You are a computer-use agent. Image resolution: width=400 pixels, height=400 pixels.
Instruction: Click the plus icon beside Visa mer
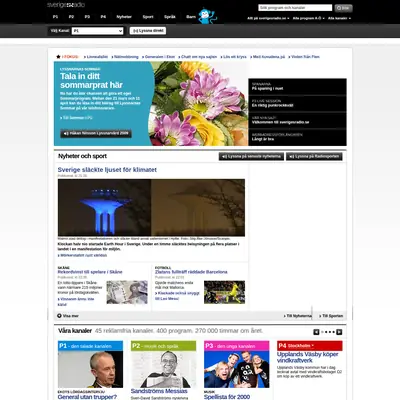tap(59, 316)
